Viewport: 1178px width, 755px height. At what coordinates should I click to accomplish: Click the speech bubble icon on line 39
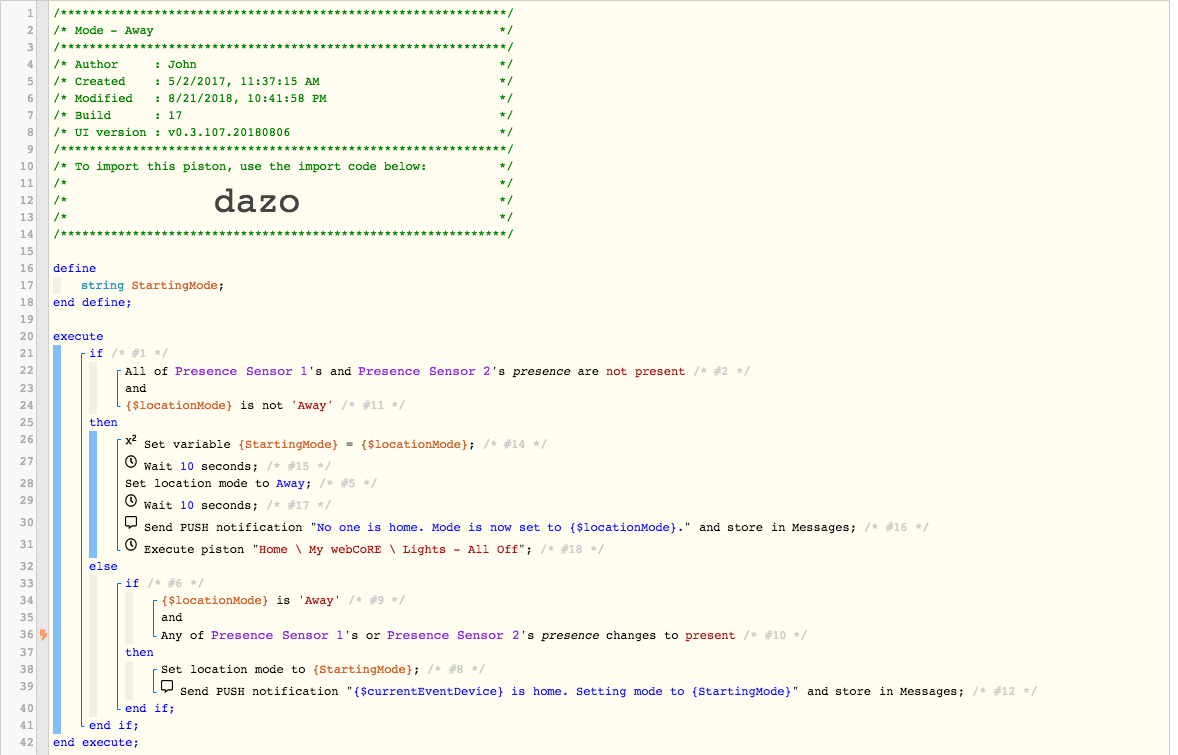click(167, 687)
